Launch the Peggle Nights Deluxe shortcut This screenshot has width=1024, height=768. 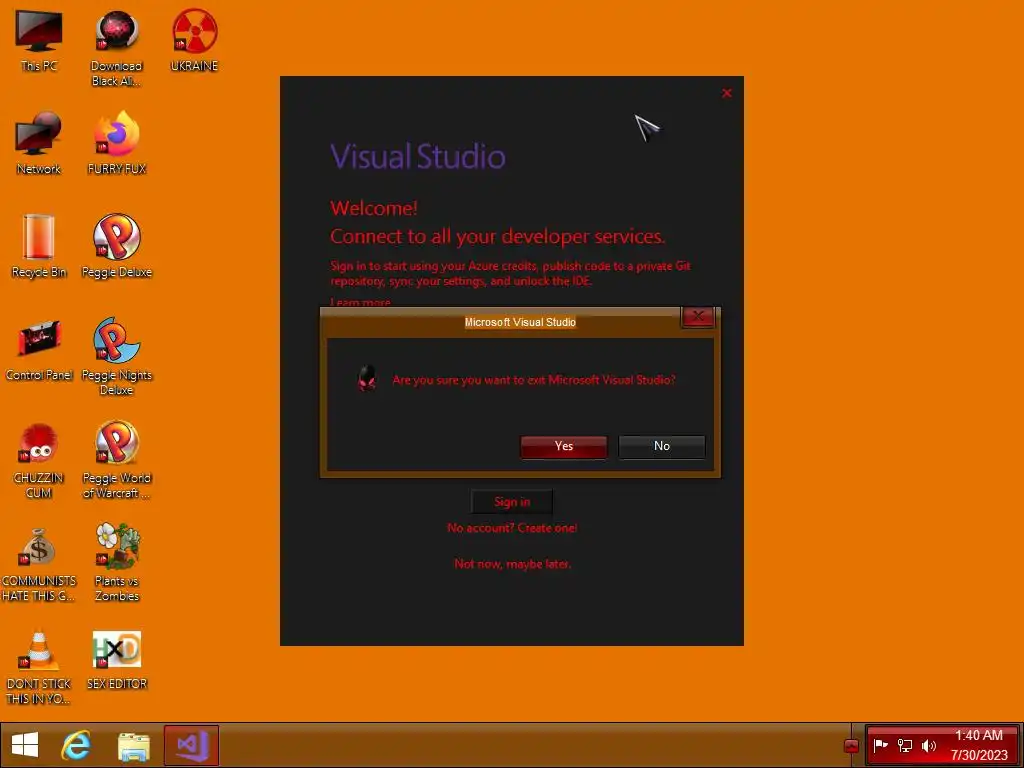(116, 357)
